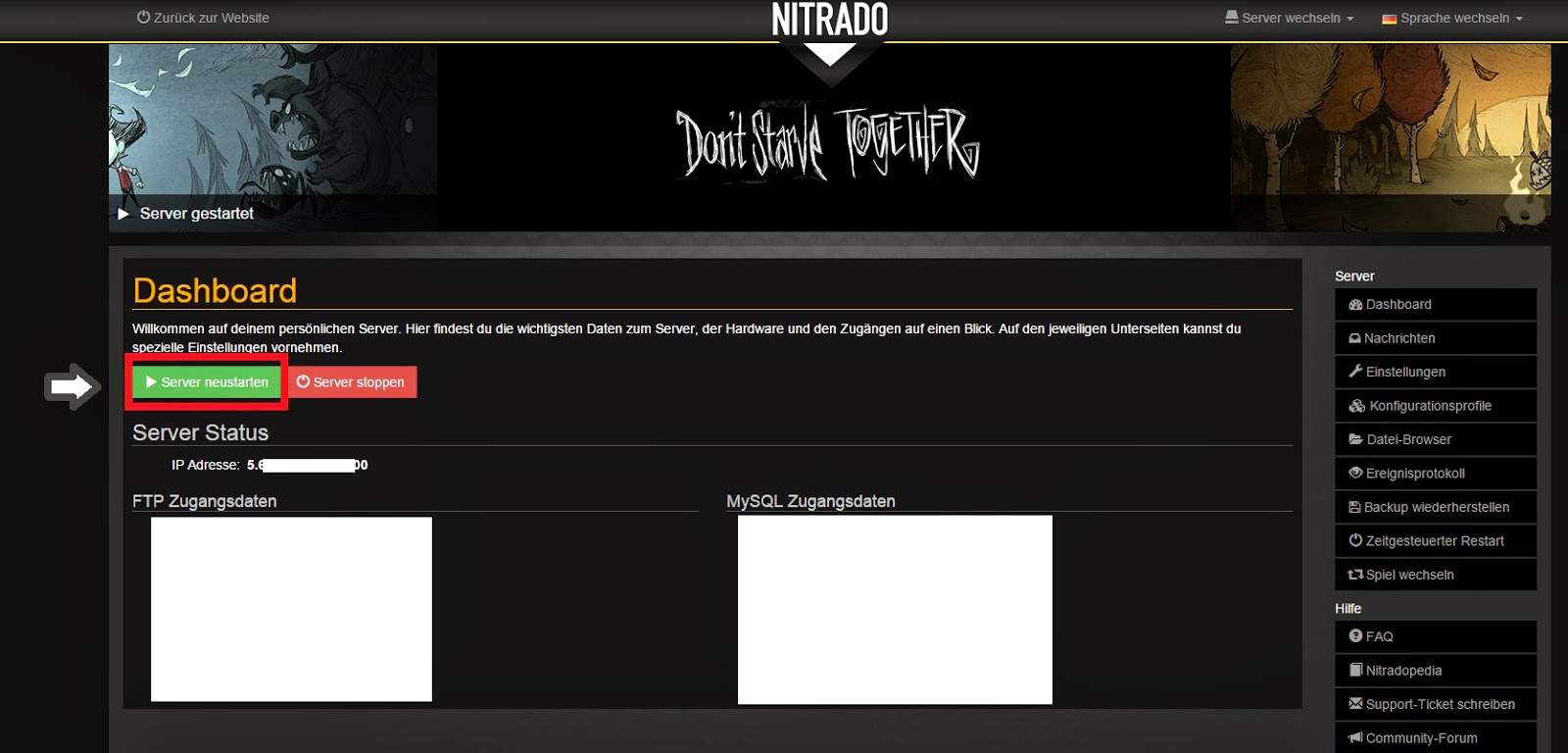Open Ereignisprotokoll in the sidebar
Screen dimensions: 1568x753
[1436, 474]
